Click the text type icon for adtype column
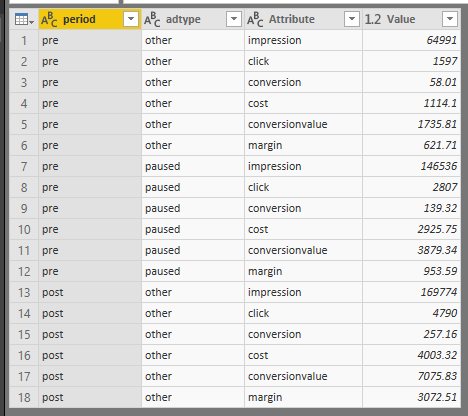The height and width of the screenshot is (416, 468). pos(152,19)
